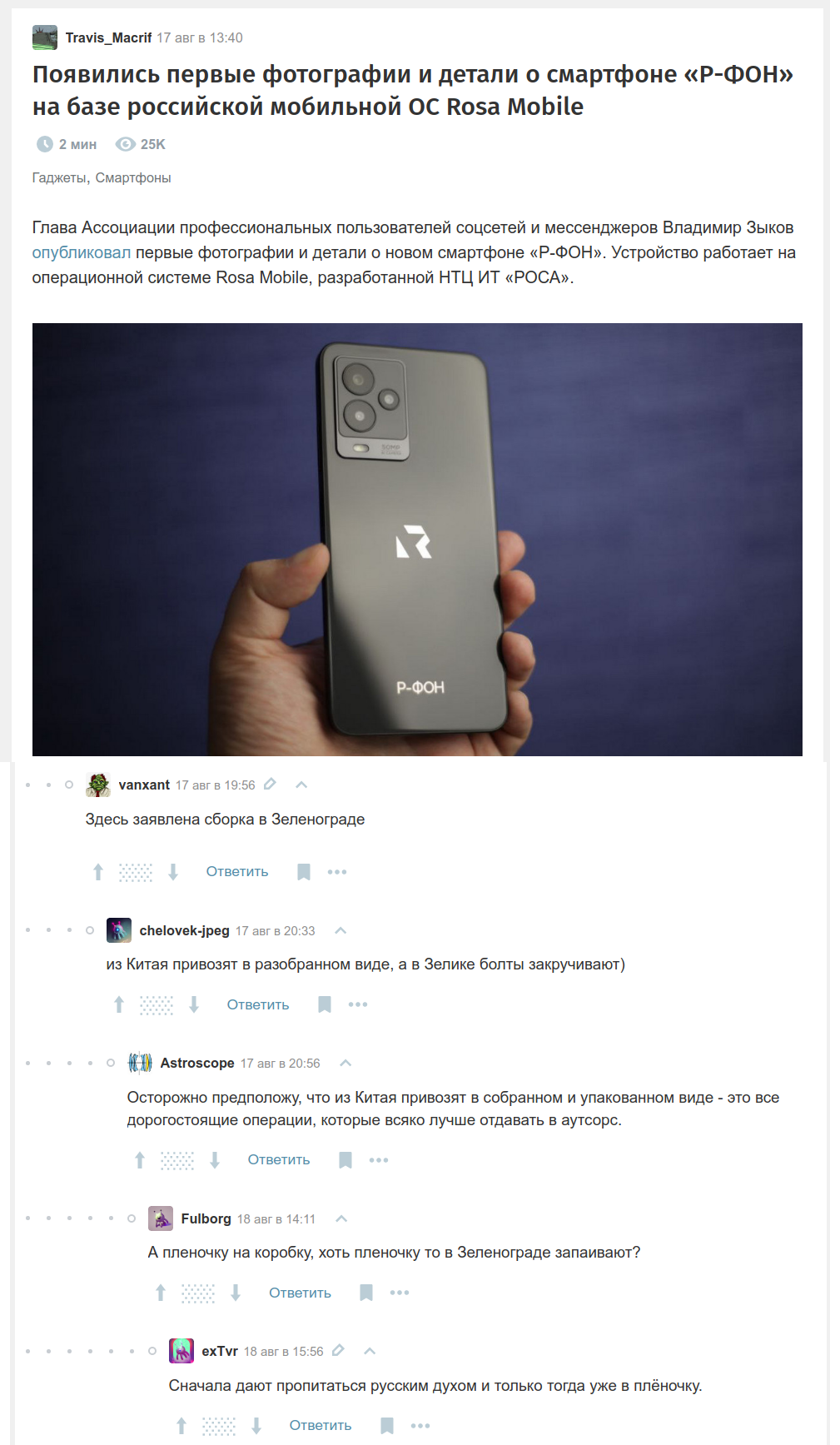The height and width of the screenshot is (1445, 840).
Task: Collapse exTvr's comment with chevron
Action: click(370, 1351)
